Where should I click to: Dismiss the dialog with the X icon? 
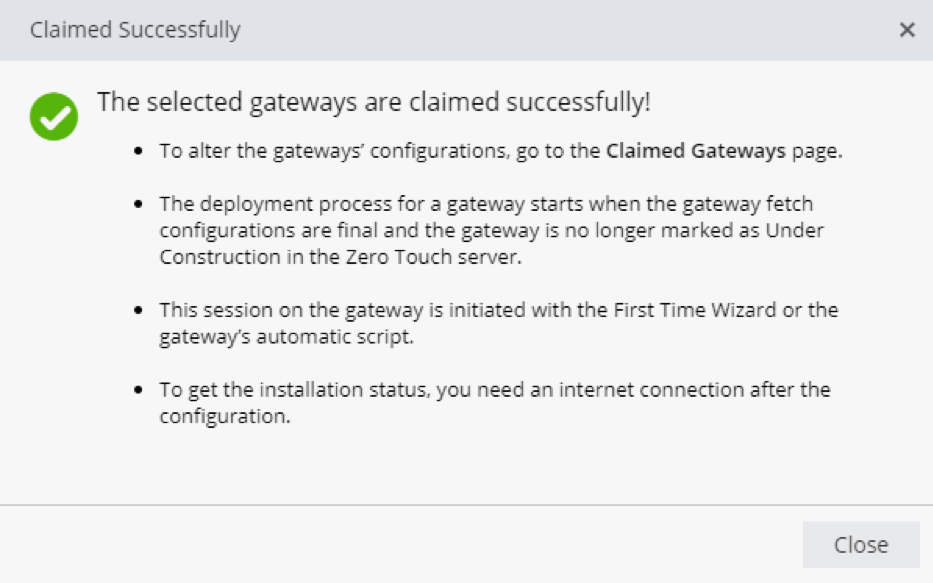point(907,30)
